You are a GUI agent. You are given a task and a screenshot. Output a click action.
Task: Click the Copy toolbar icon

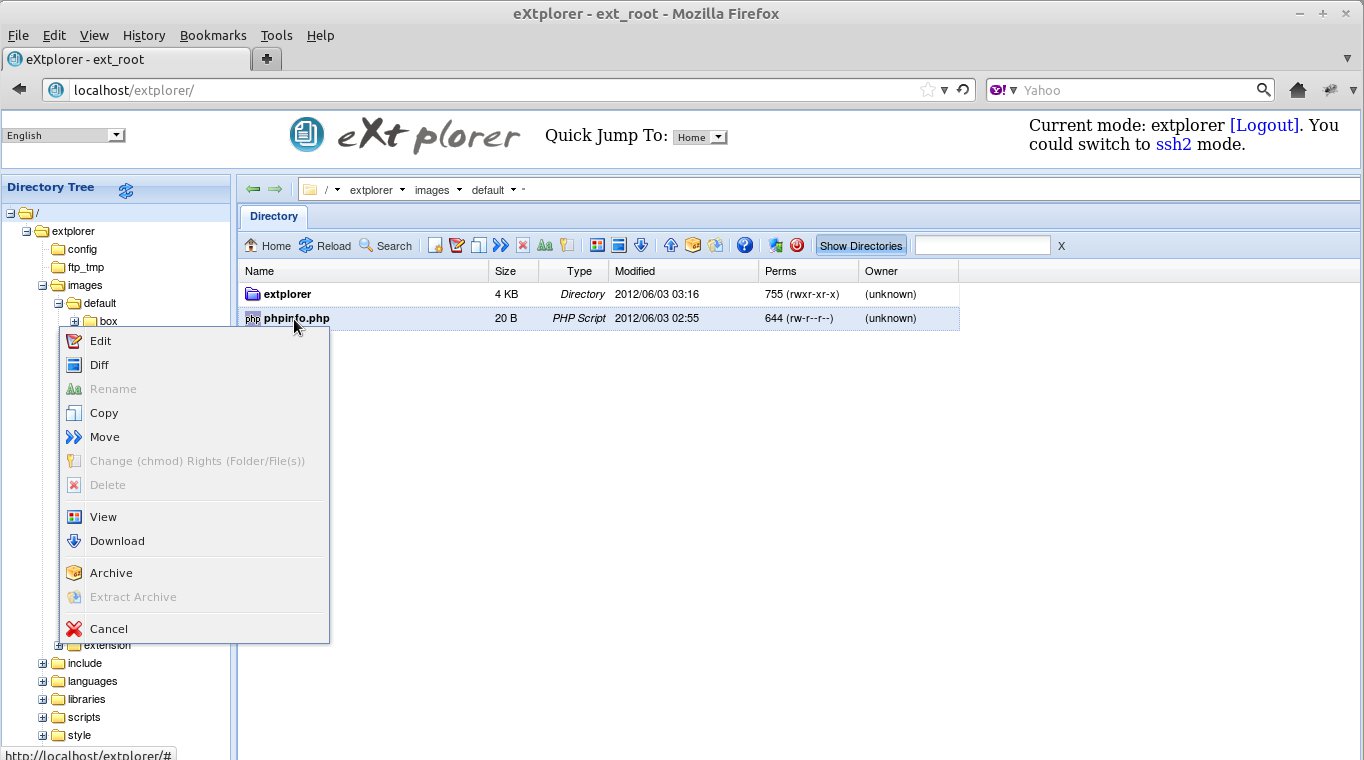[479, 245]
